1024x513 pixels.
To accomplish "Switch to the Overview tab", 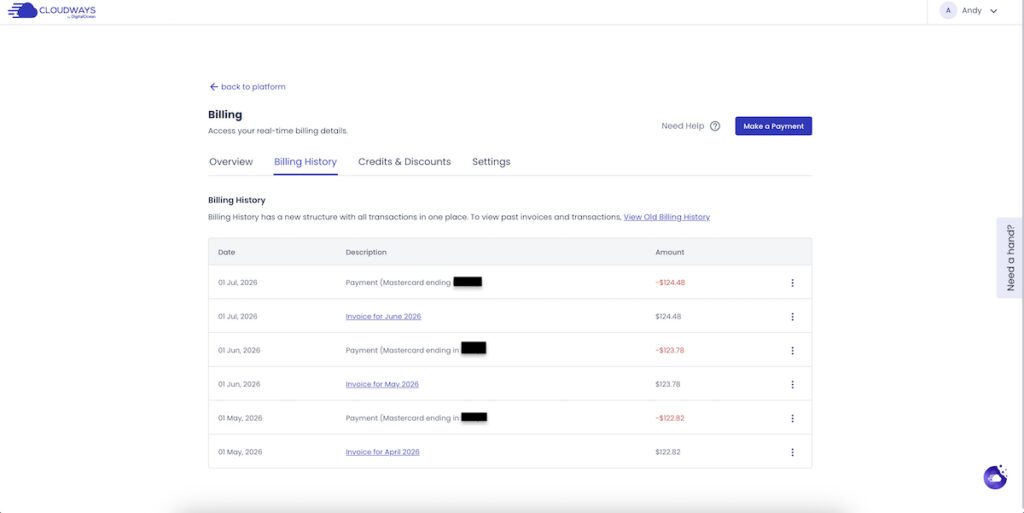I will tap(231, 162).
